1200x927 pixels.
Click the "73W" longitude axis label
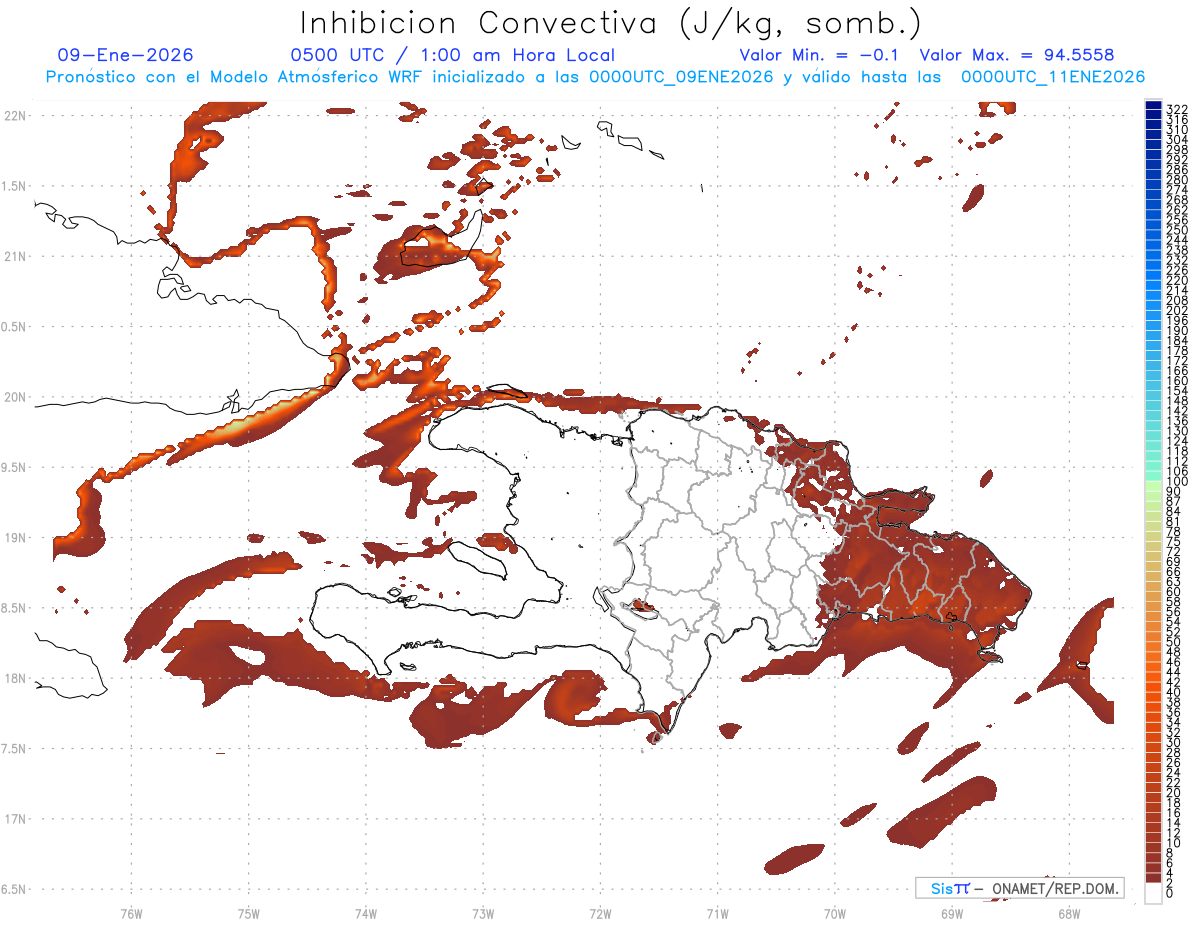483,913
